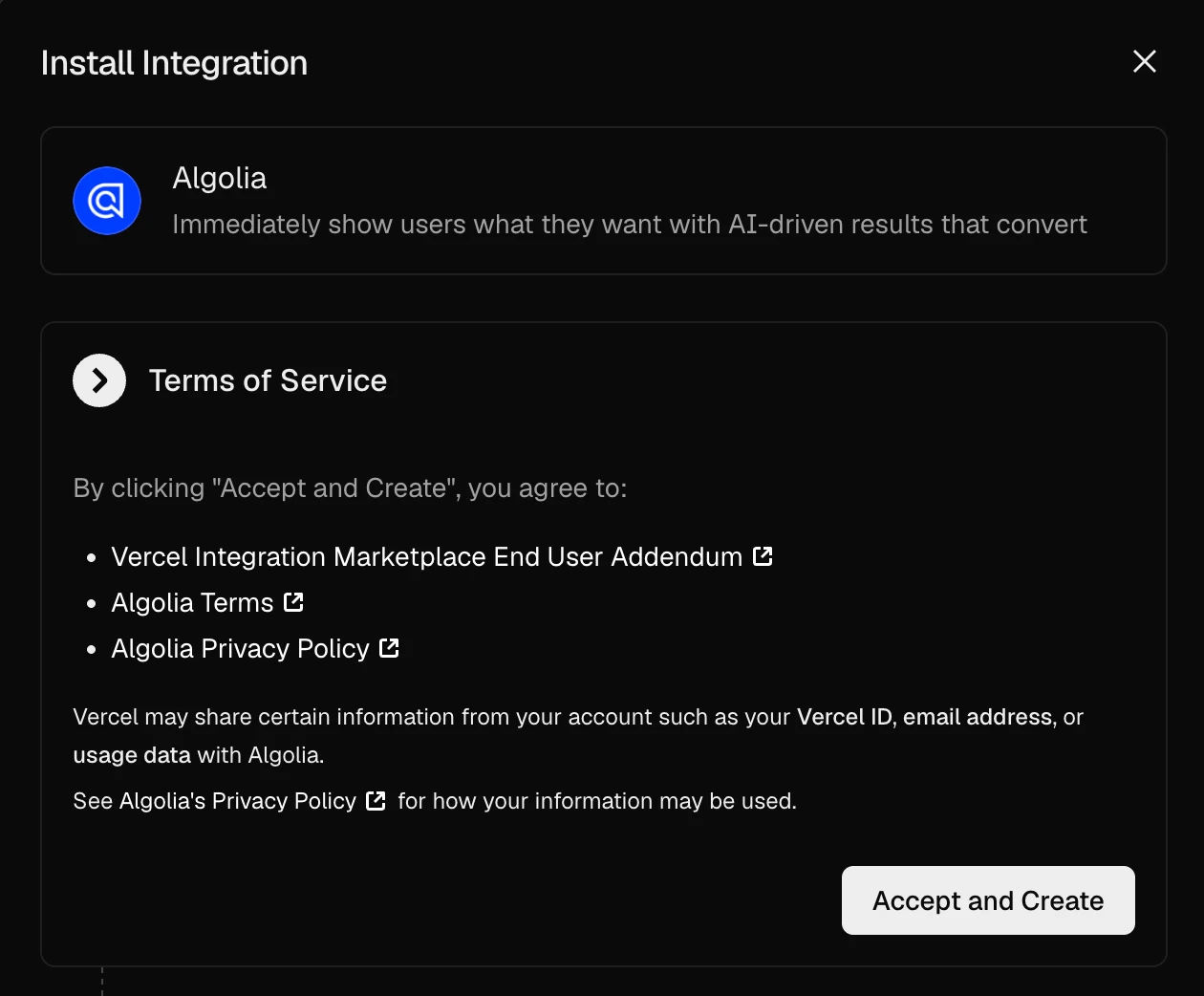Screen dimensions: 1204x996
Task: Open "Algolia's Privacy Policy" link in the See sentence
Action: [x=237, y=801]
